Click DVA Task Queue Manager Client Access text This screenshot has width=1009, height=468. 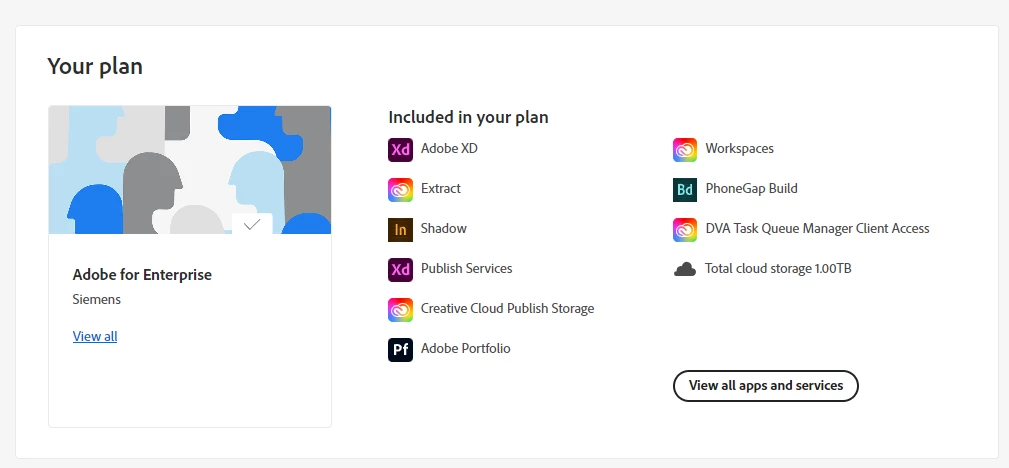[x=817, y=228]
